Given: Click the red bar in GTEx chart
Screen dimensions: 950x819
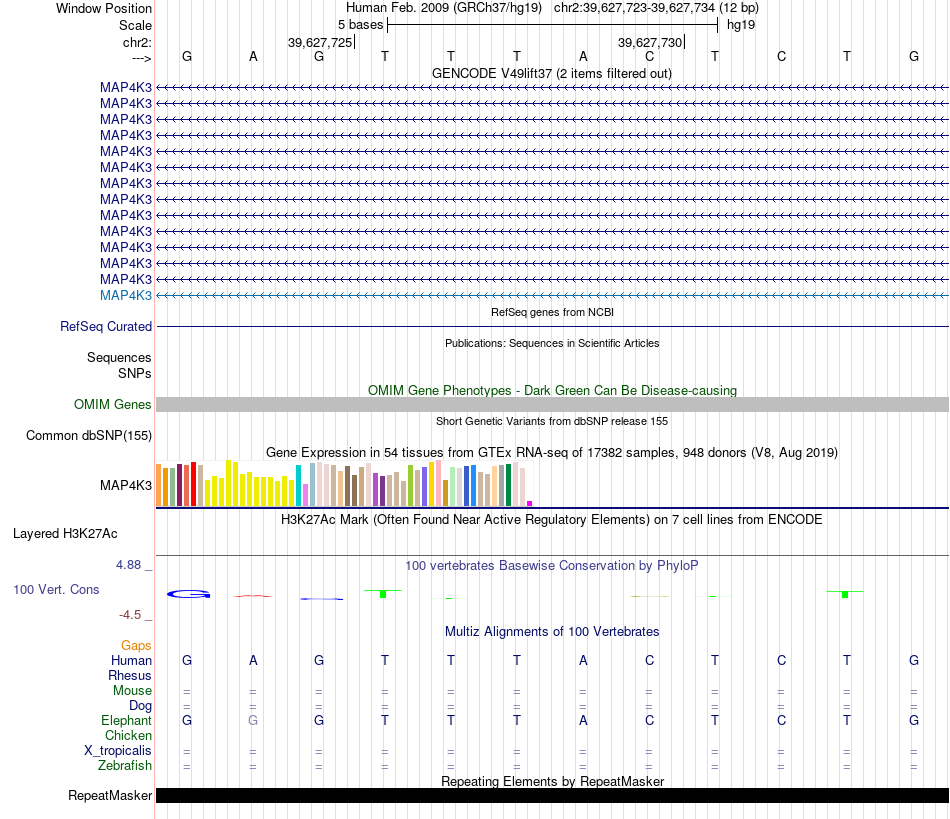Looking at the screenshot, I should click(193, 484).
